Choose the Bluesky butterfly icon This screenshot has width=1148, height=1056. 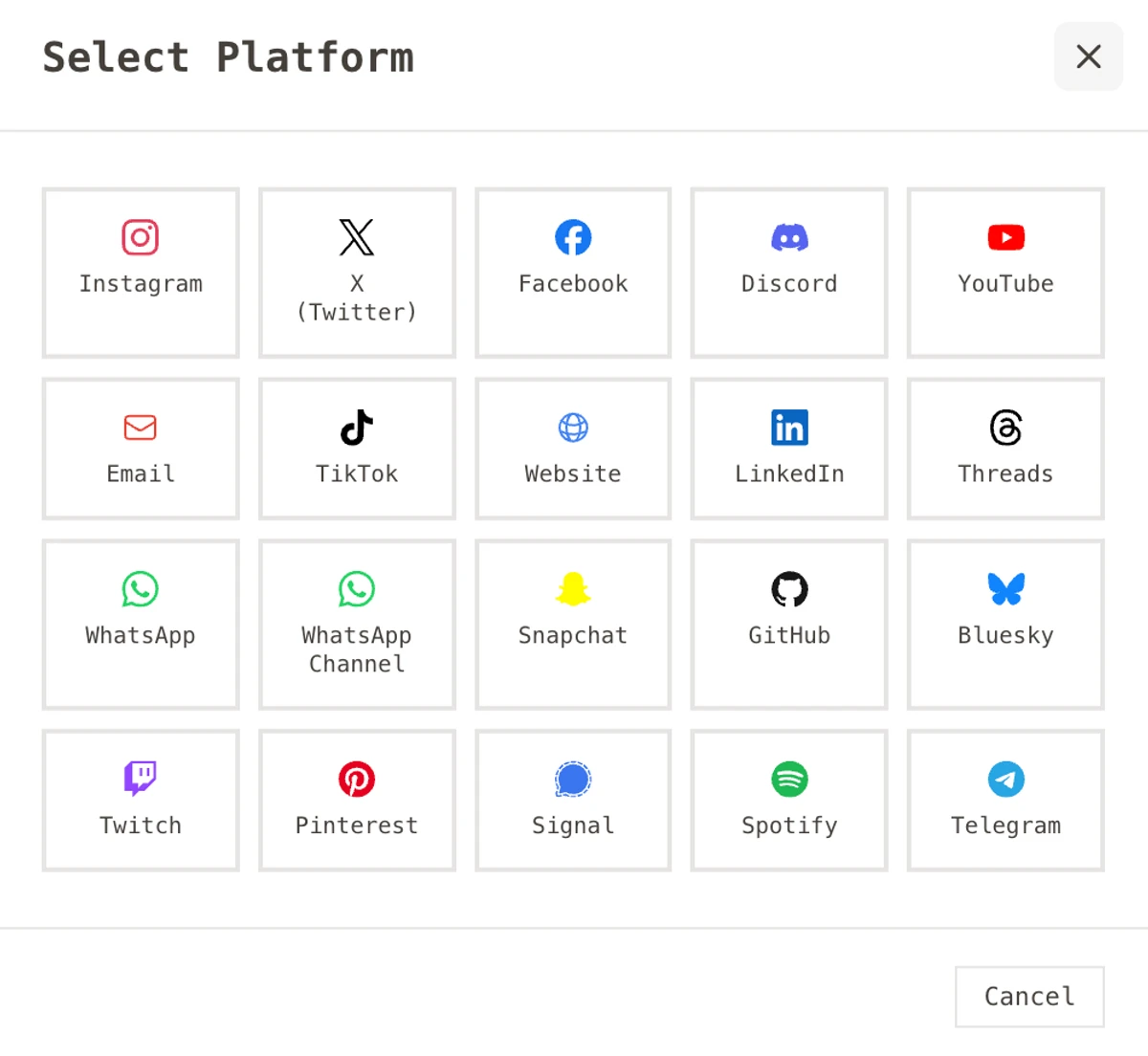pos(1005,589)
